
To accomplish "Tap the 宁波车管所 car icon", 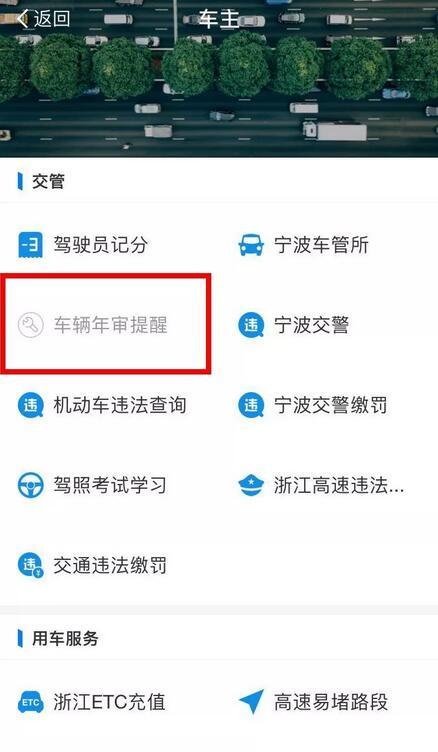I will coord(251,245).
